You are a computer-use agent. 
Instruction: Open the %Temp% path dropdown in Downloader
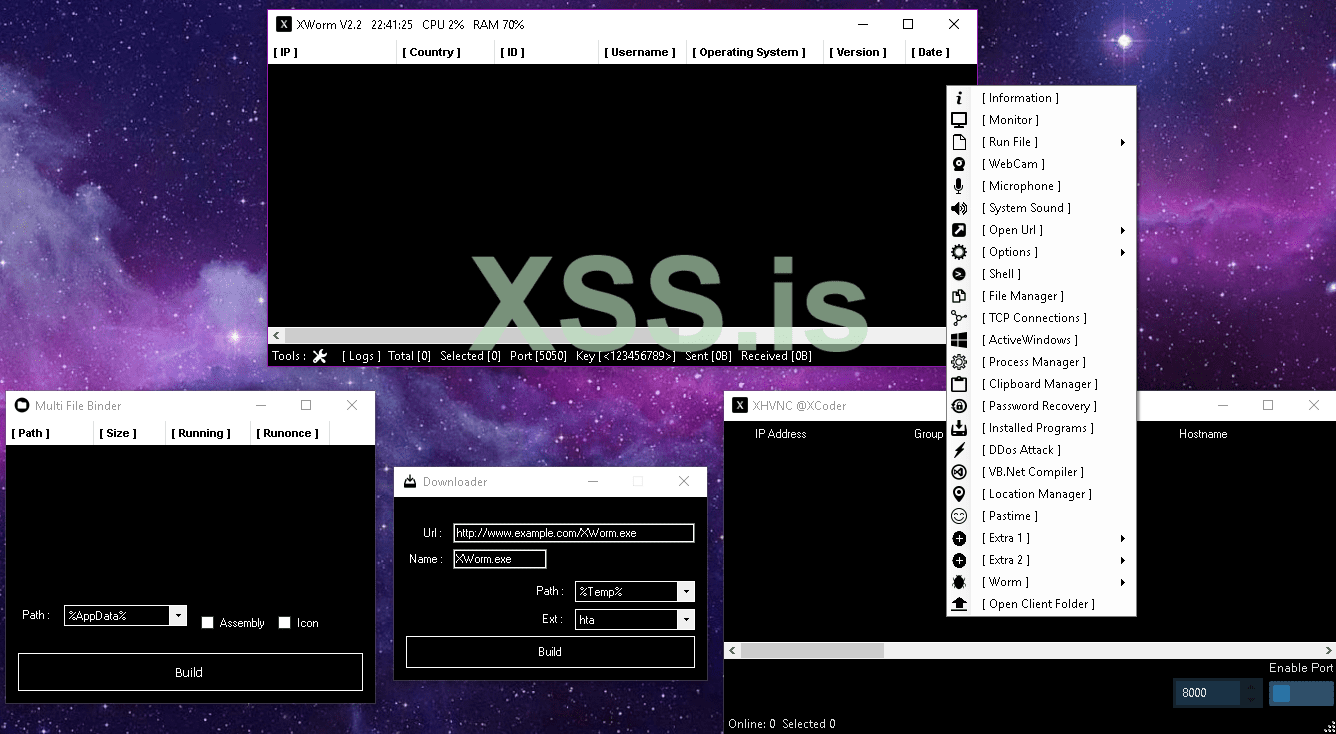tap(685, 592)
